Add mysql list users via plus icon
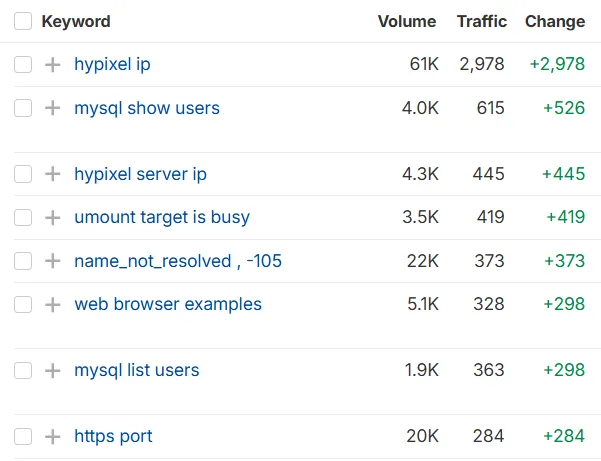Screen dimensions: 601x461 (x=53, y=371)
